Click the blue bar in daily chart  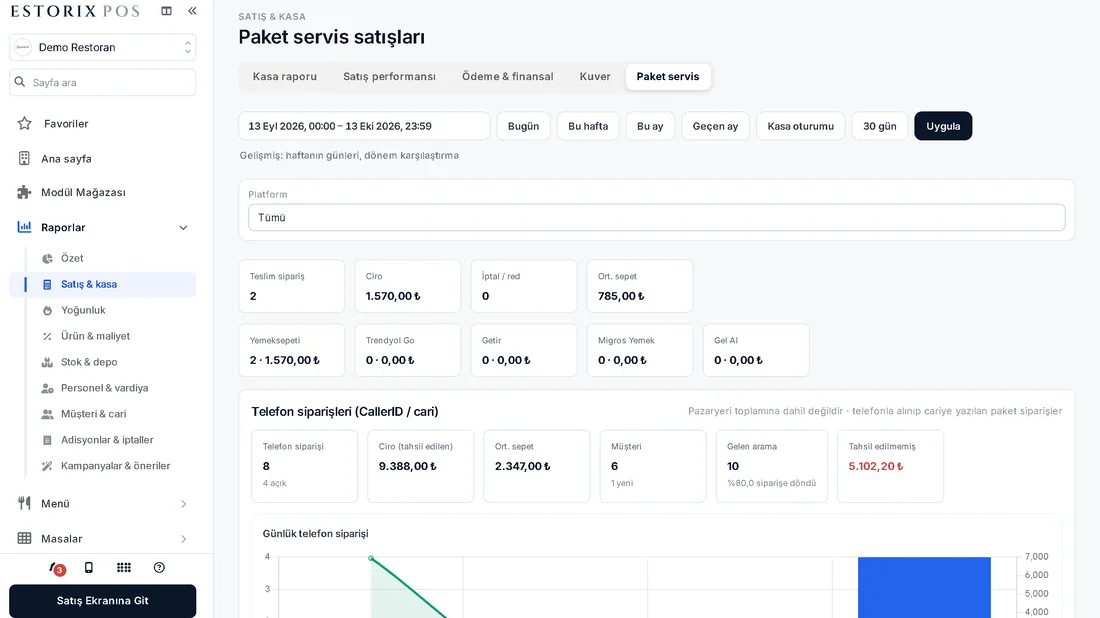click(924, 588)
